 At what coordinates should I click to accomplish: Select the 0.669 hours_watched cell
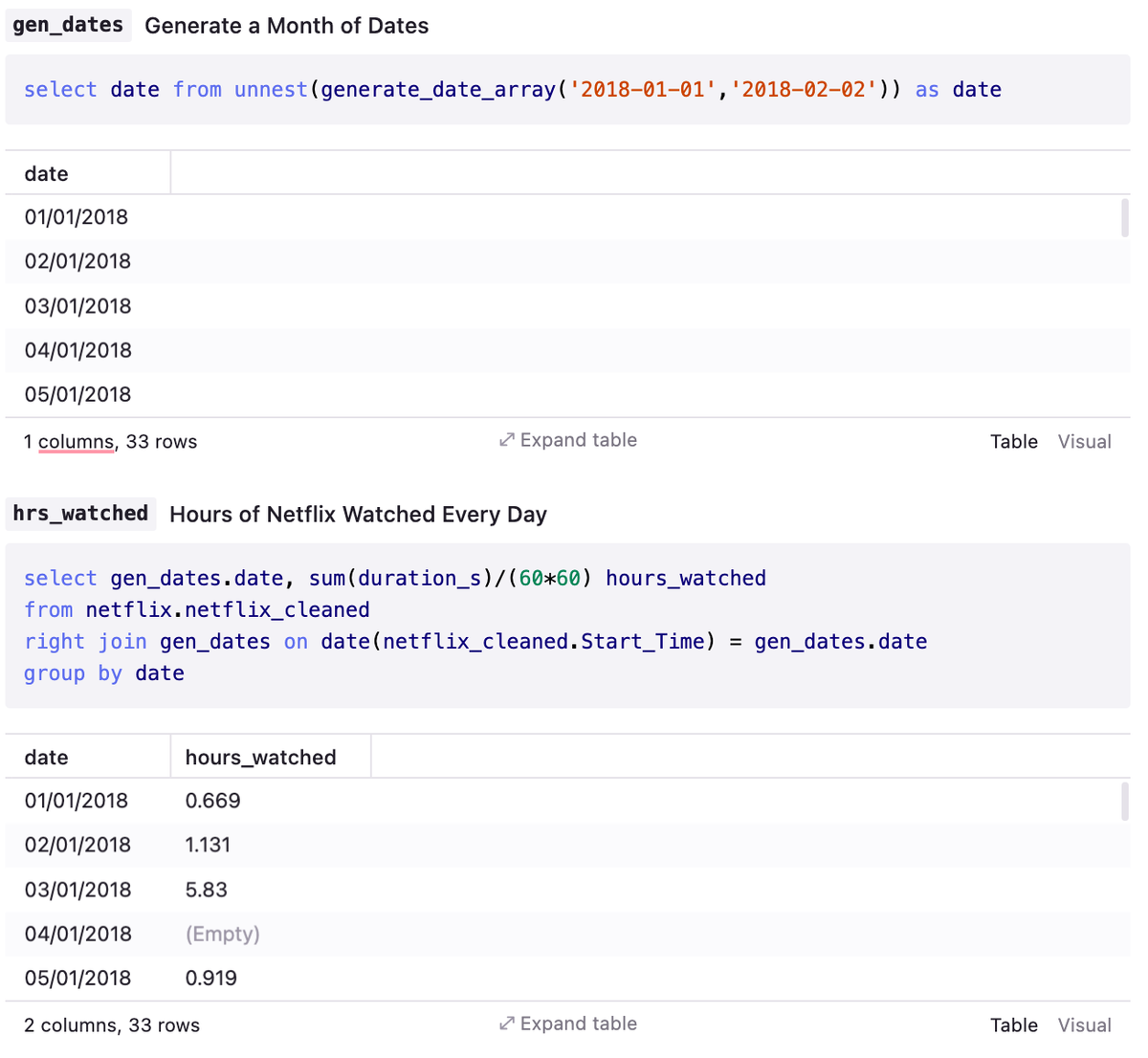pyautogui.click(x=212, y=801)
